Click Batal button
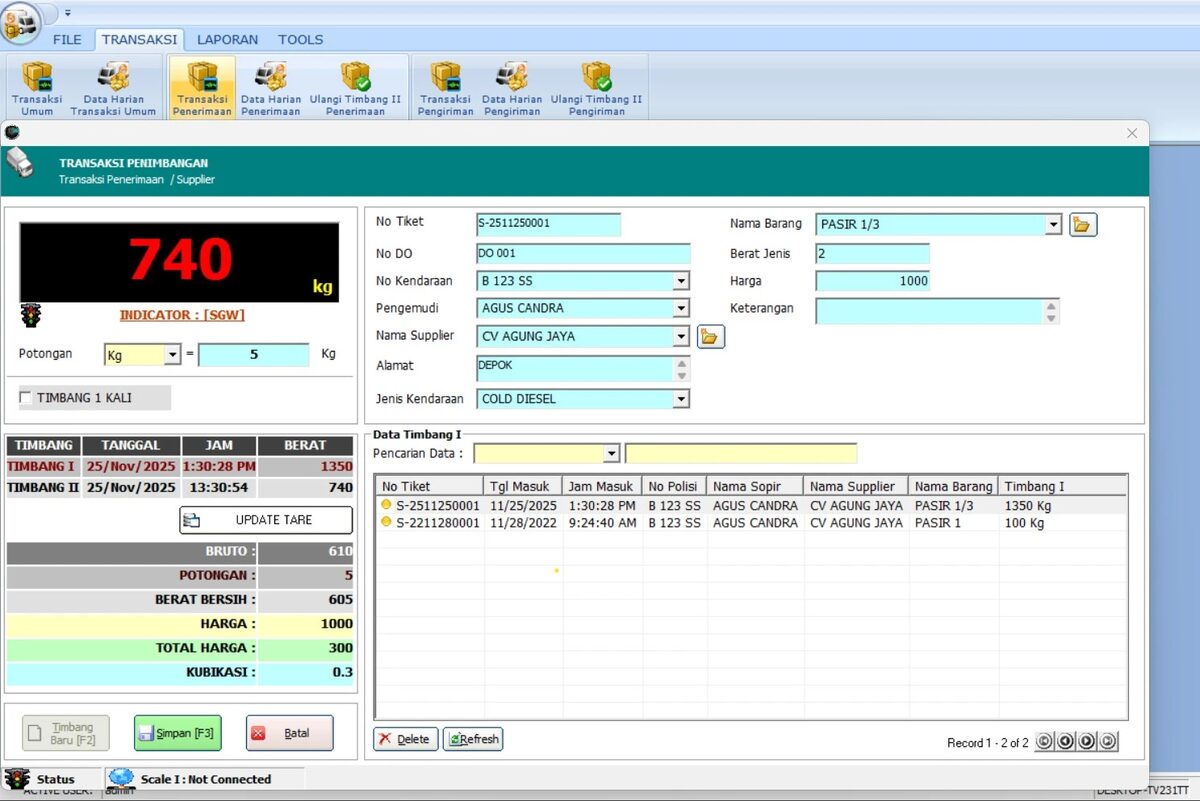 pyautogui.click(x=289, y=733)
